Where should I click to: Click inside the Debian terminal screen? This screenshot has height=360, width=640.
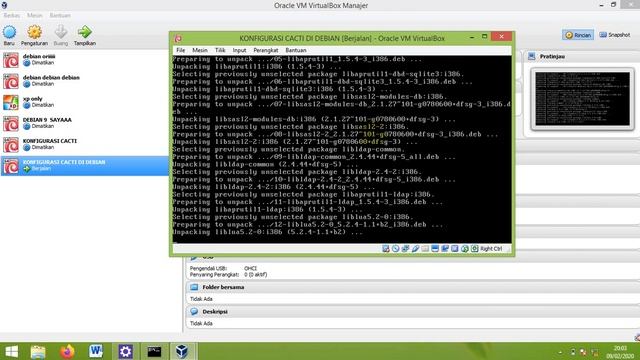tap(342, 149)
